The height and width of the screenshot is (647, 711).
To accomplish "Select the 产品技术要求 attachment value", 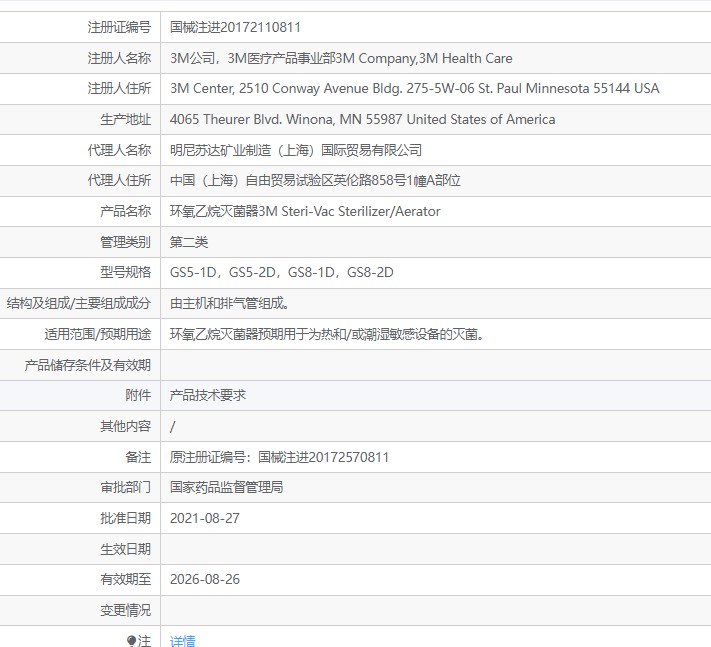I will pos(208,395).
